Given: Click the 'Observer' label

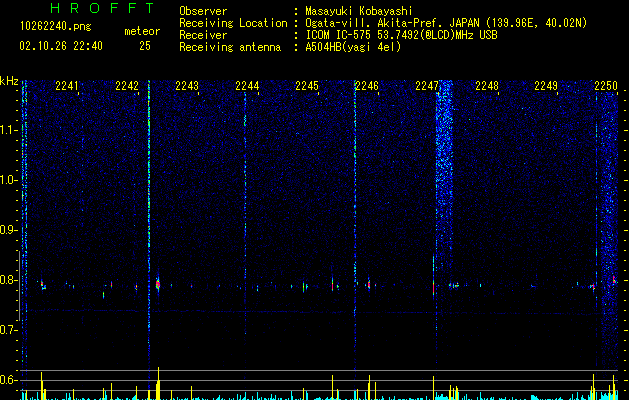Looking at the screenshot, I should click(203, 11).
